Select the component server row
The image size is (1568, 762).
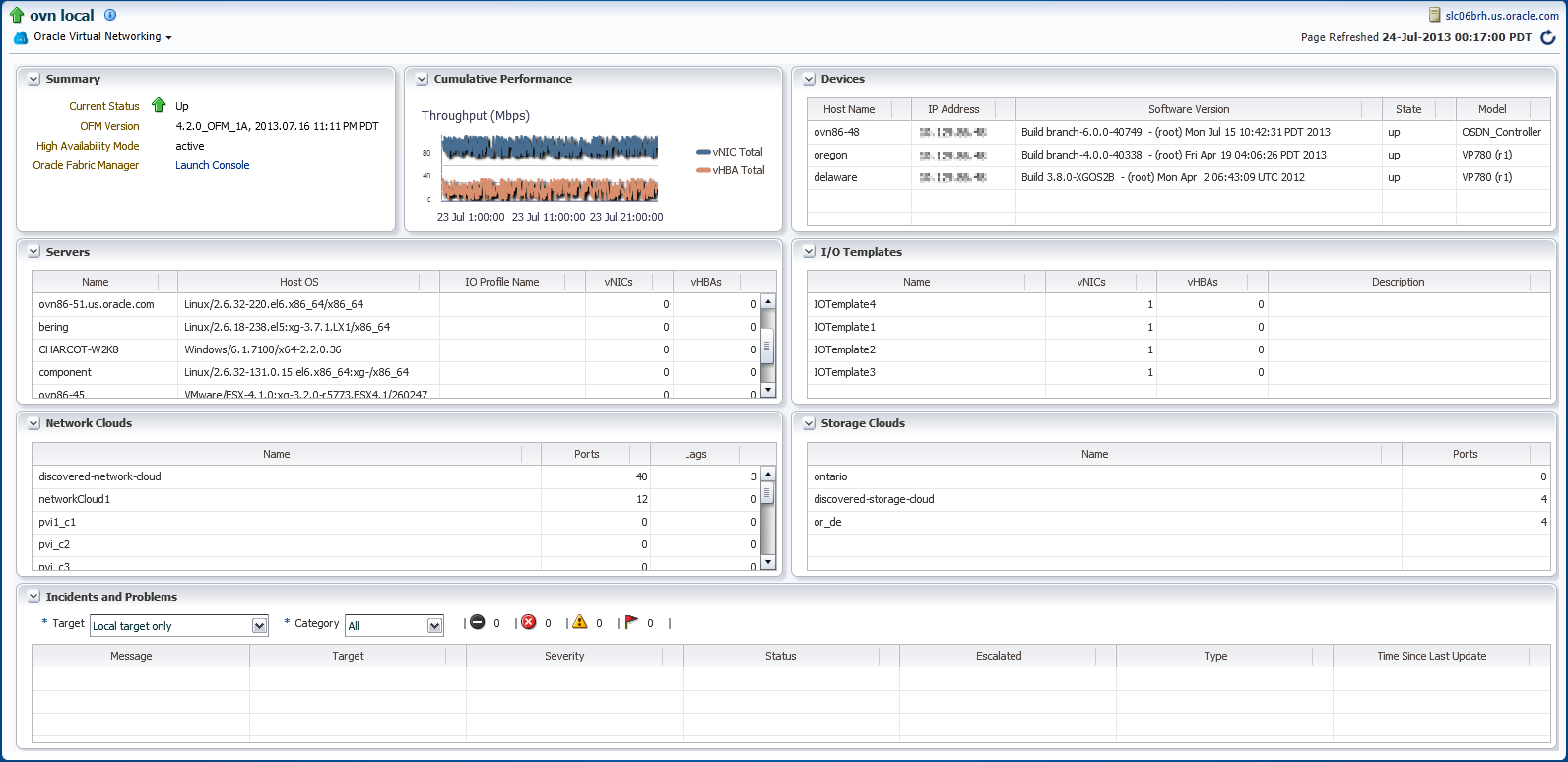tap(397, 372)
